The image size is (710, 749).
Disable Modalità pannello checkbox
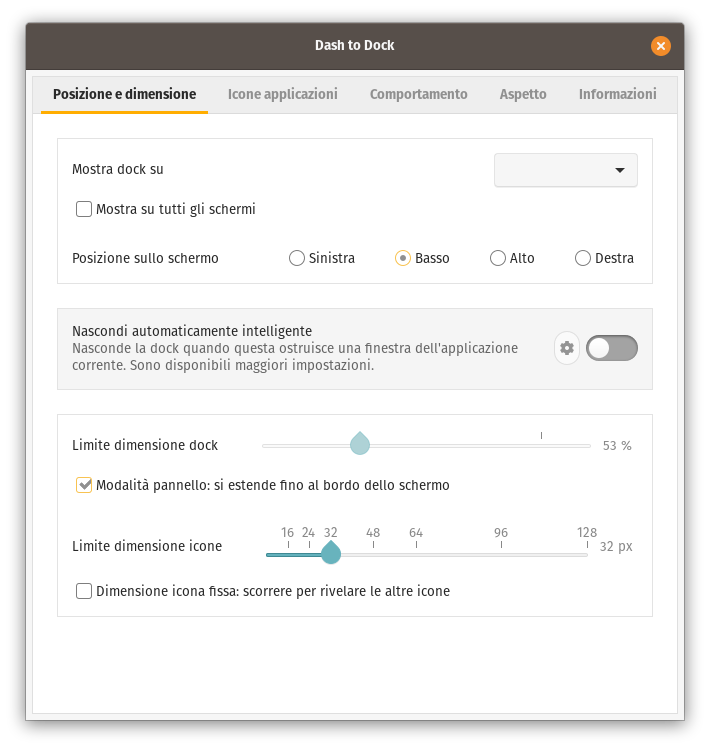85,486
